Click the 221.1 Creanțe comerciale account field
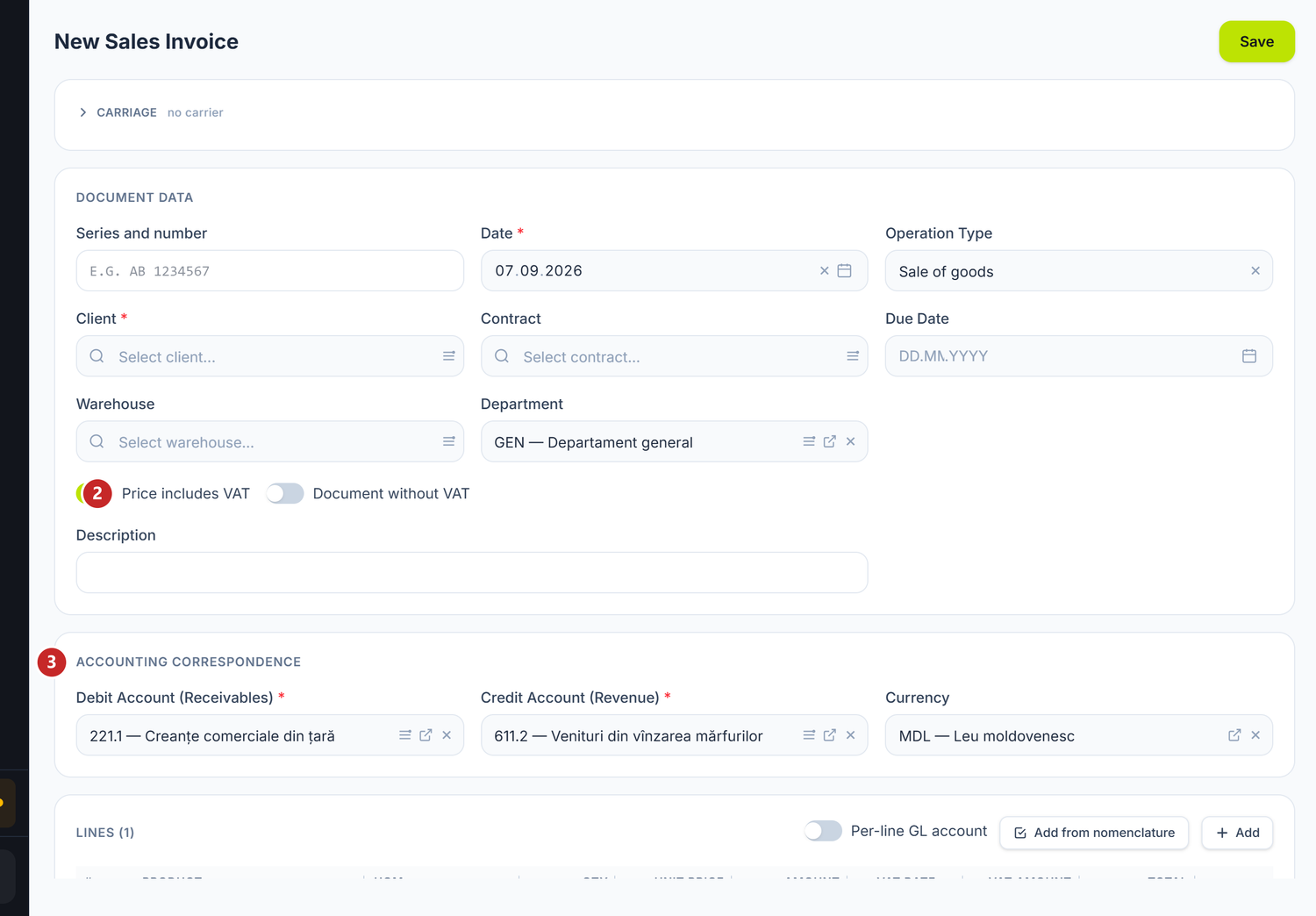1316x916 pixels. point(270,735)
